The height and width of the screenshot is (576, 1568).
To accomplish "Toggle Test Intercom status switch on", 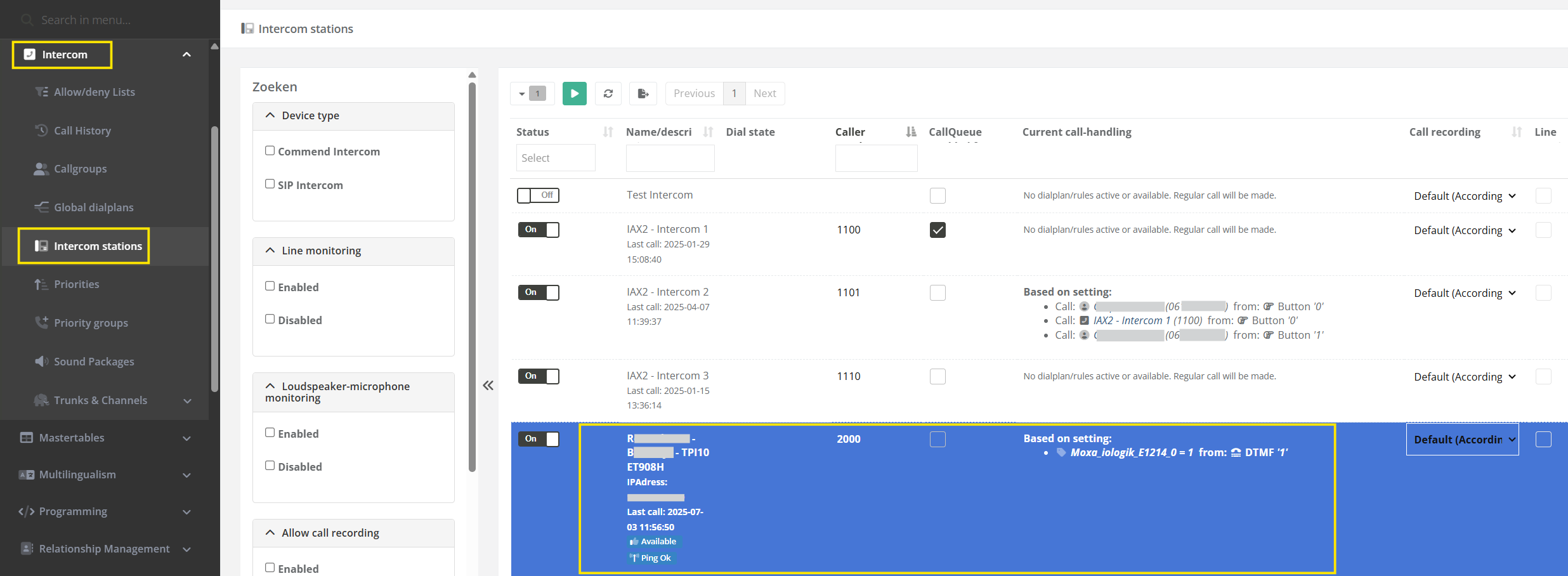I will tap(538, 195).
